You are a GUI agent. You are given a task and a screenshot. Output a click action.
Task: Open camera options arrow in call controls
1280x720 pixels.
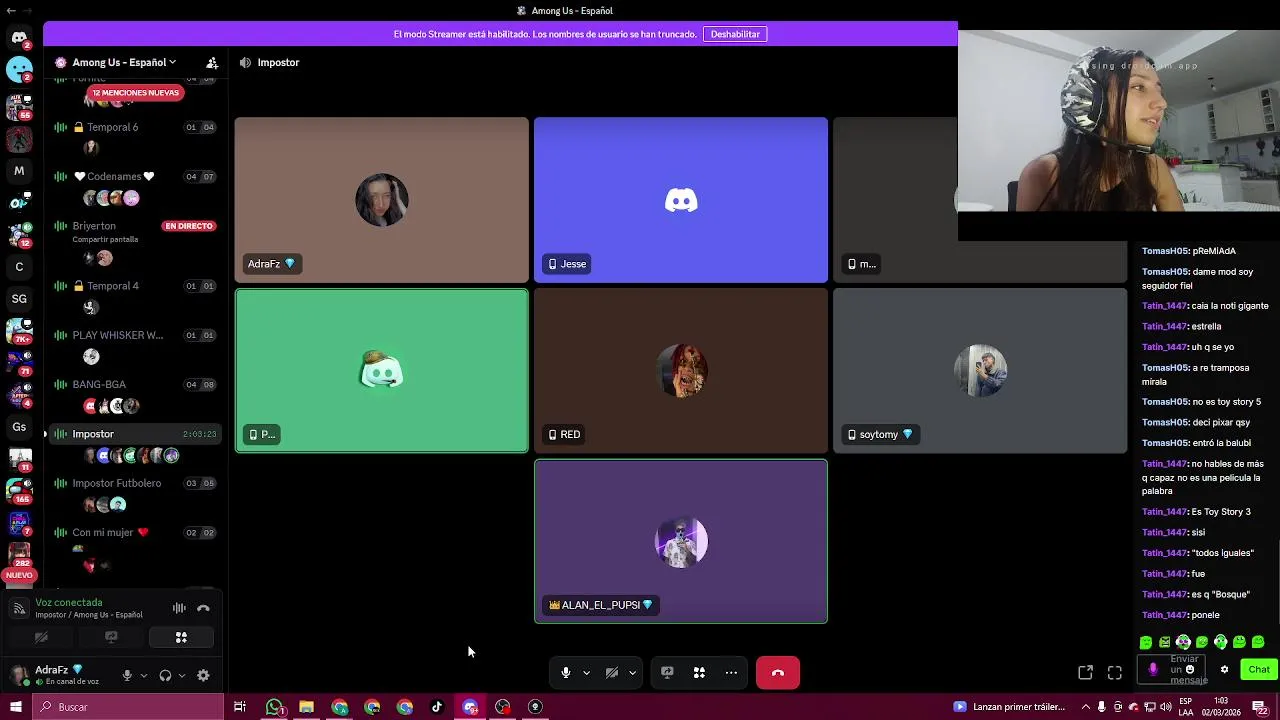tap(632, 673)
